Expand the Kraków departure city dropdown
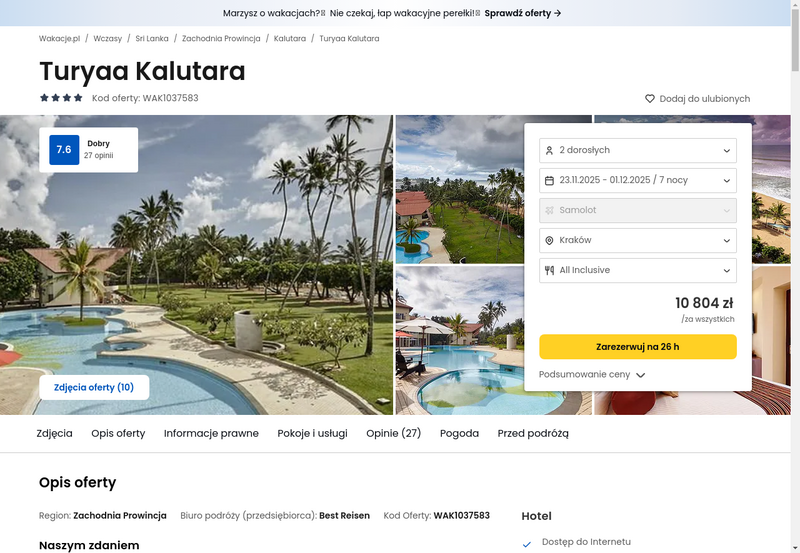This screenshot has width=800, height=553. (638, 240)
